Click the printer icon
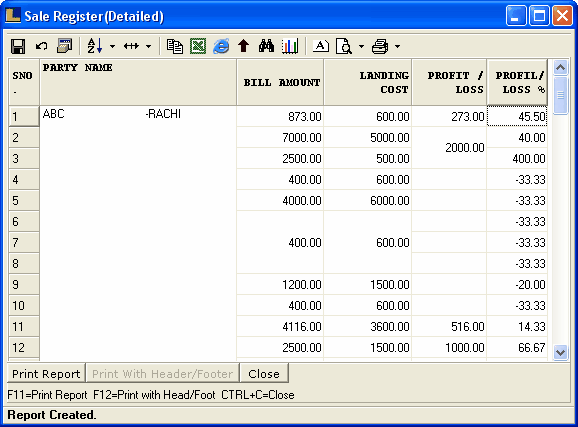Screen dimensions: 578x427 [380, 46]
